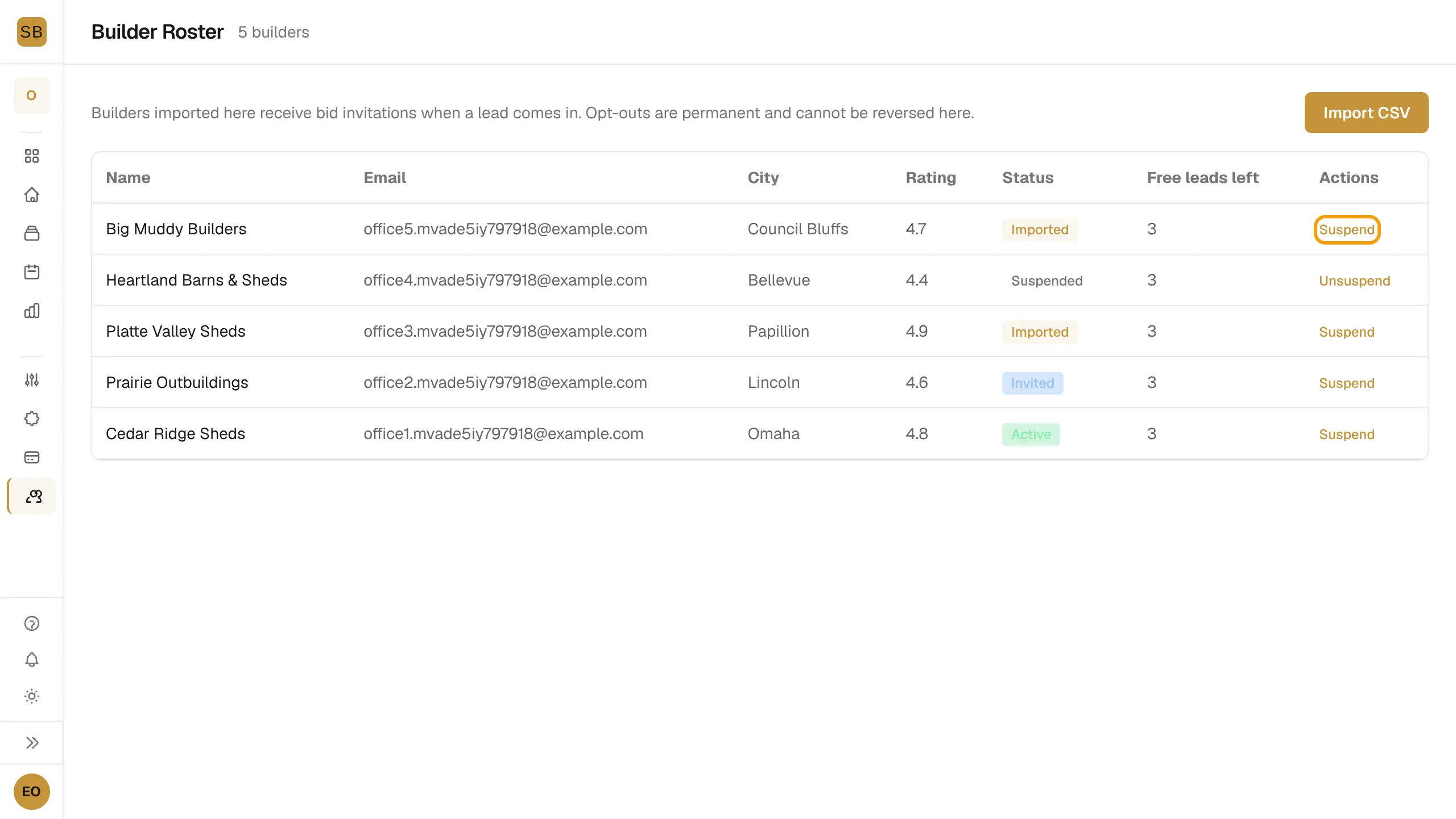Select the builders roster people icon
Image resolution: width=1456 pixels, height=819 pixels.
(33, 496)
